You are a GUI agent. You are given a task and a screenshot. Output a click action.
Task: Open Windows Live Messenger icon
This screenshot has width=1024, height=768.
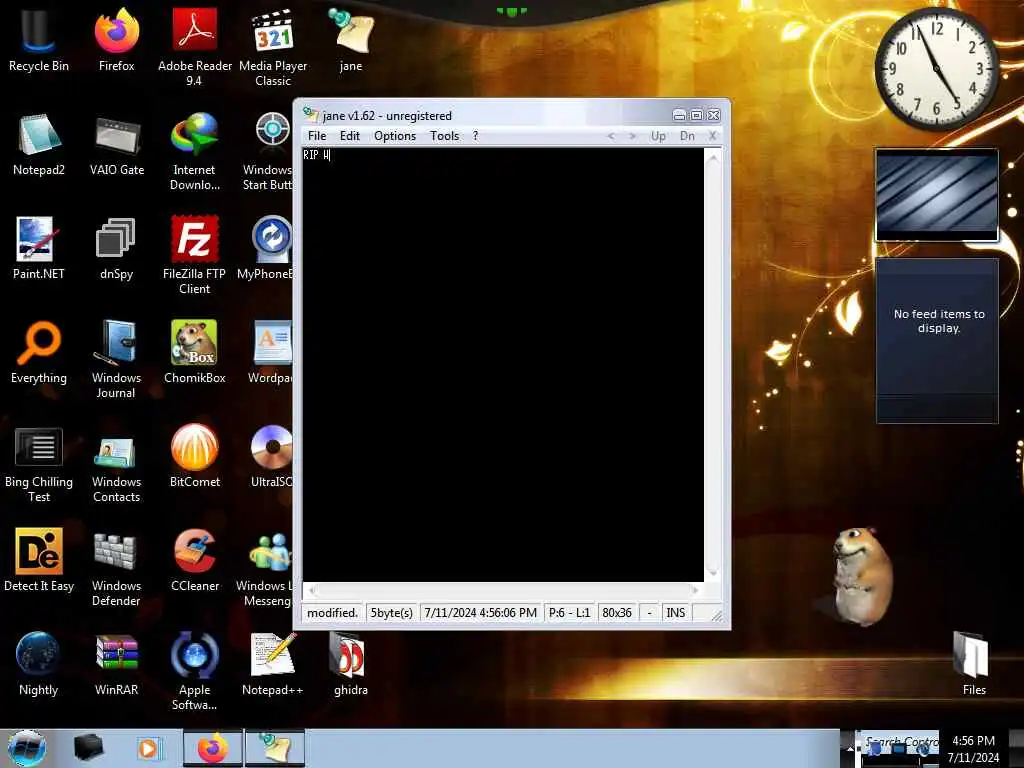tap(265, 567)
